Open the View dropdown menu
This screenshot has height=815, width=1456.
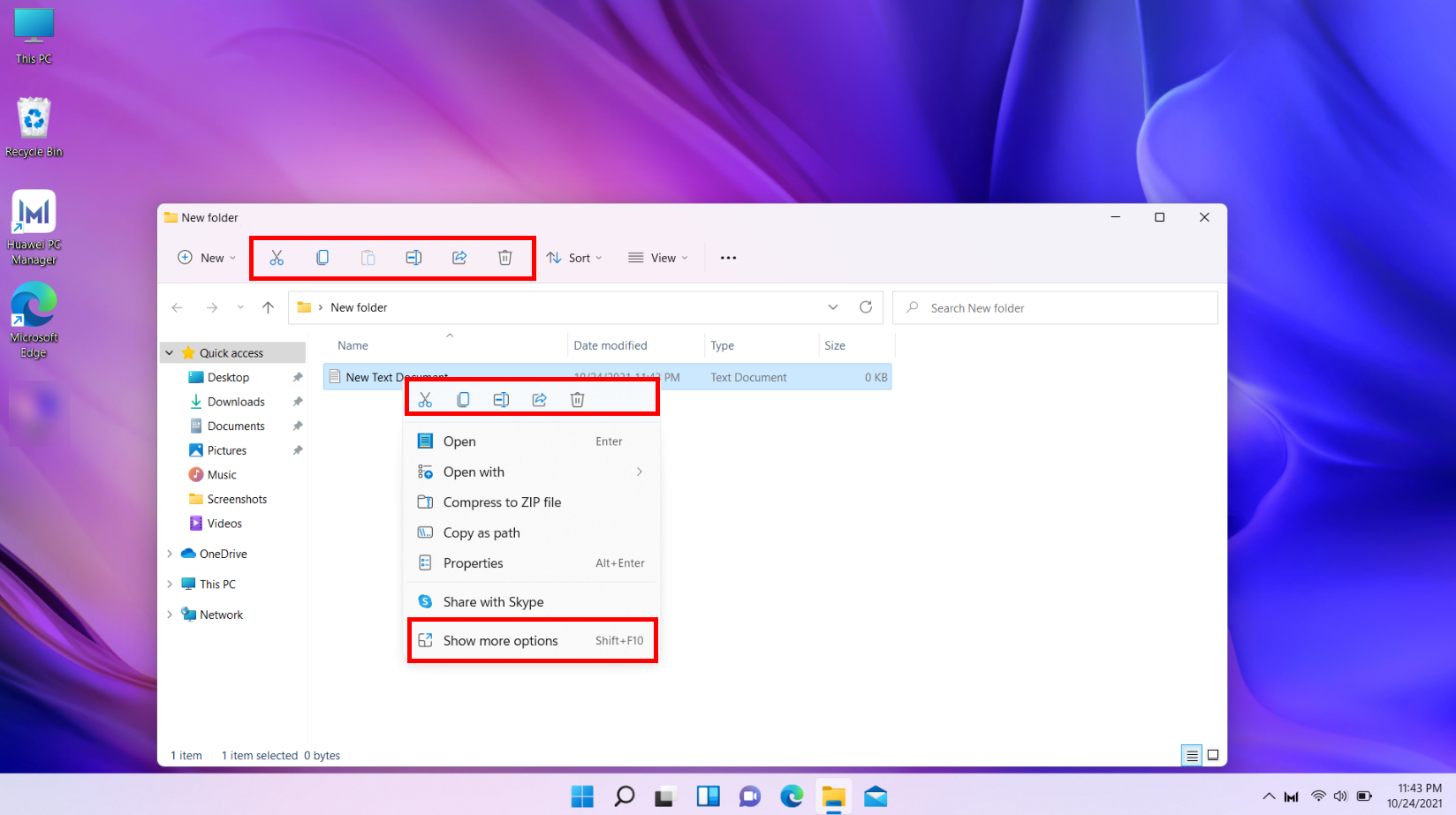[x=657, y=258]
